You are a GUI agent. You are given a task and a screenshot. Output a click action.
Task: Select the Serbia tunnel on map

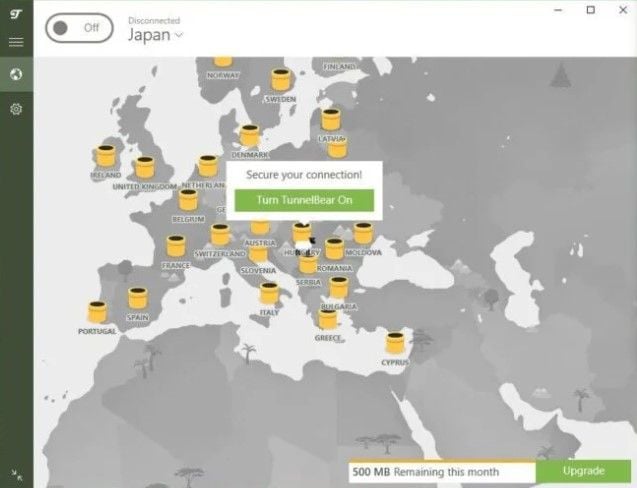pyautogui.click(x=308, y=265)
